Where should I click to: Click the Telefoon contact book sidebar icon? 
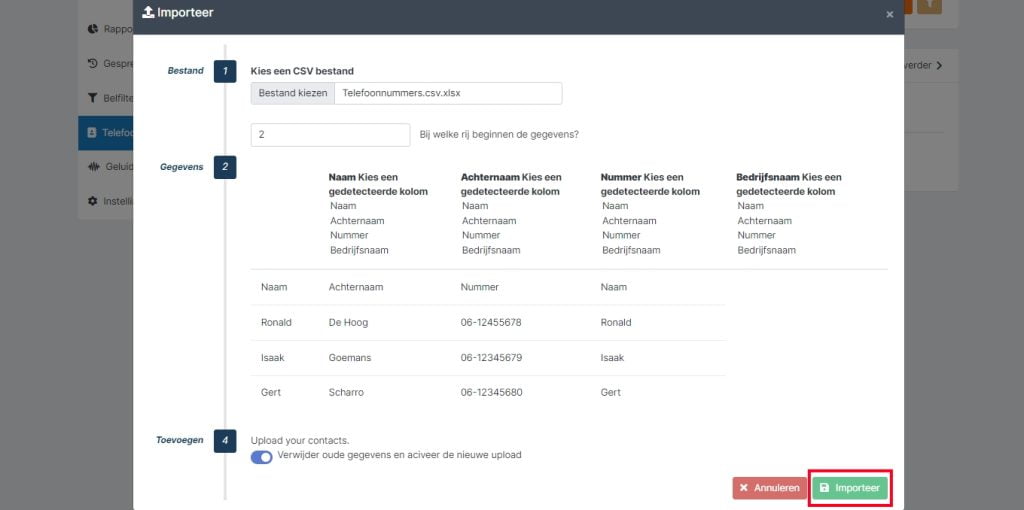[x=92, y=133]
